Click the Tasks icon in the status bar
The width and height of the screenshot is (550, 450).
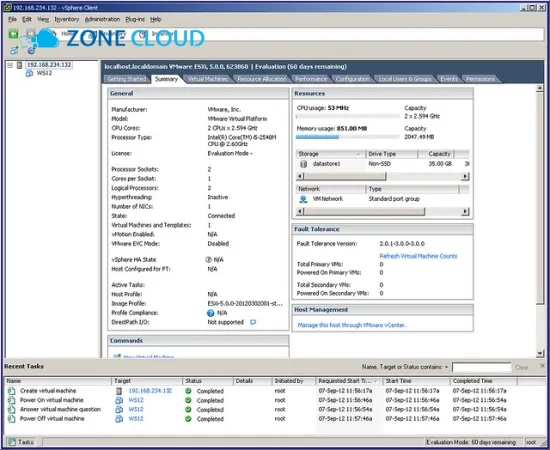(x=12, y=442)
